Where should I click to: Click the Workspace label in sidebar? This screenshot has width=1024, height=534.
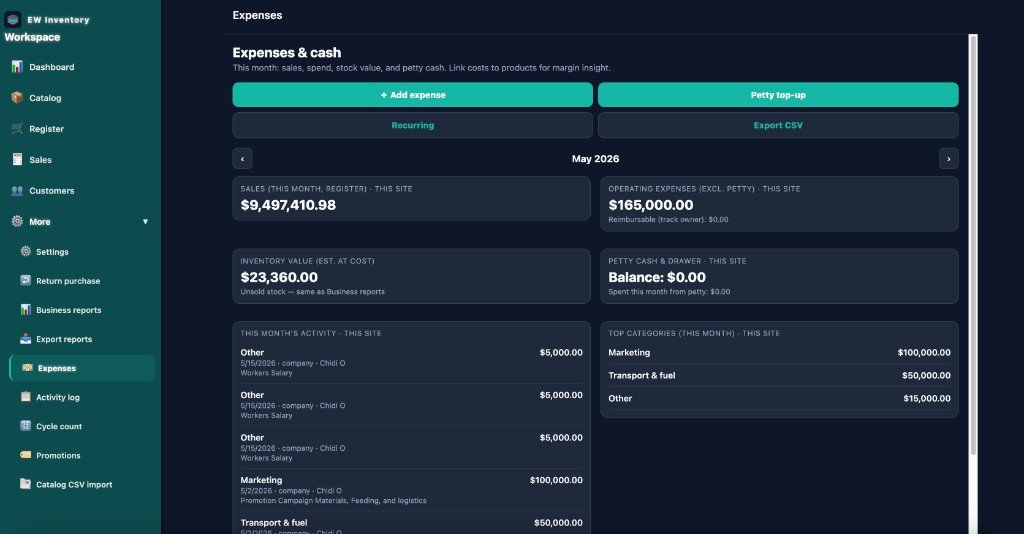(32, 37)
